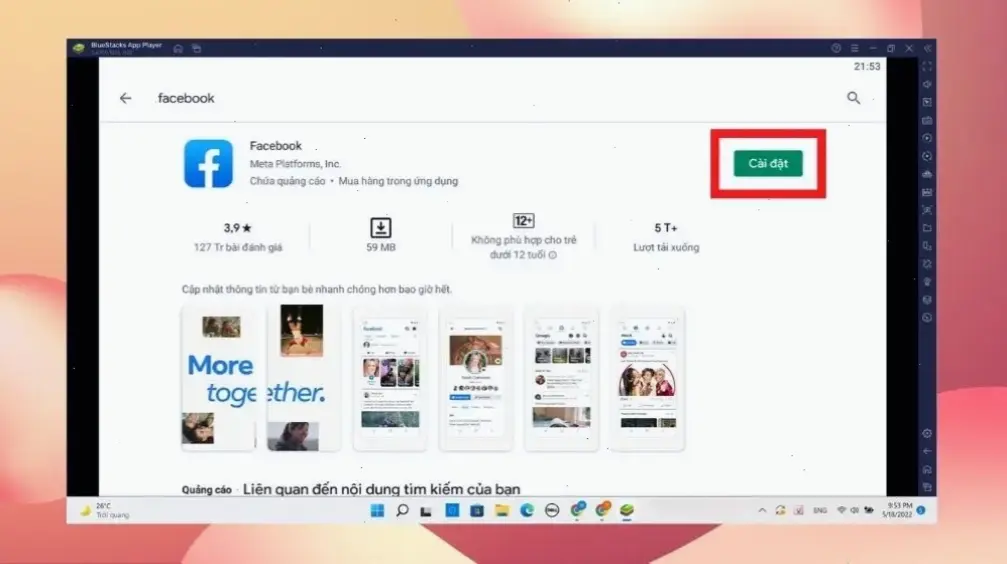The width and height of the screenshot is (1007, 564).
Task: Open the fourth profile page screenshot
Action: pos(475,378)
